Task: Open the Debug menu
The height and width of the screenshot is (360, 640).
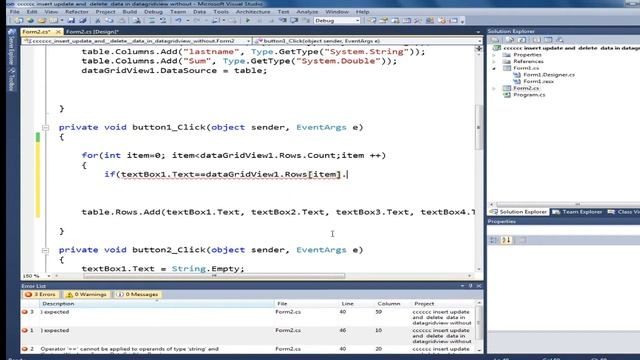Action: tap(153, 12)
